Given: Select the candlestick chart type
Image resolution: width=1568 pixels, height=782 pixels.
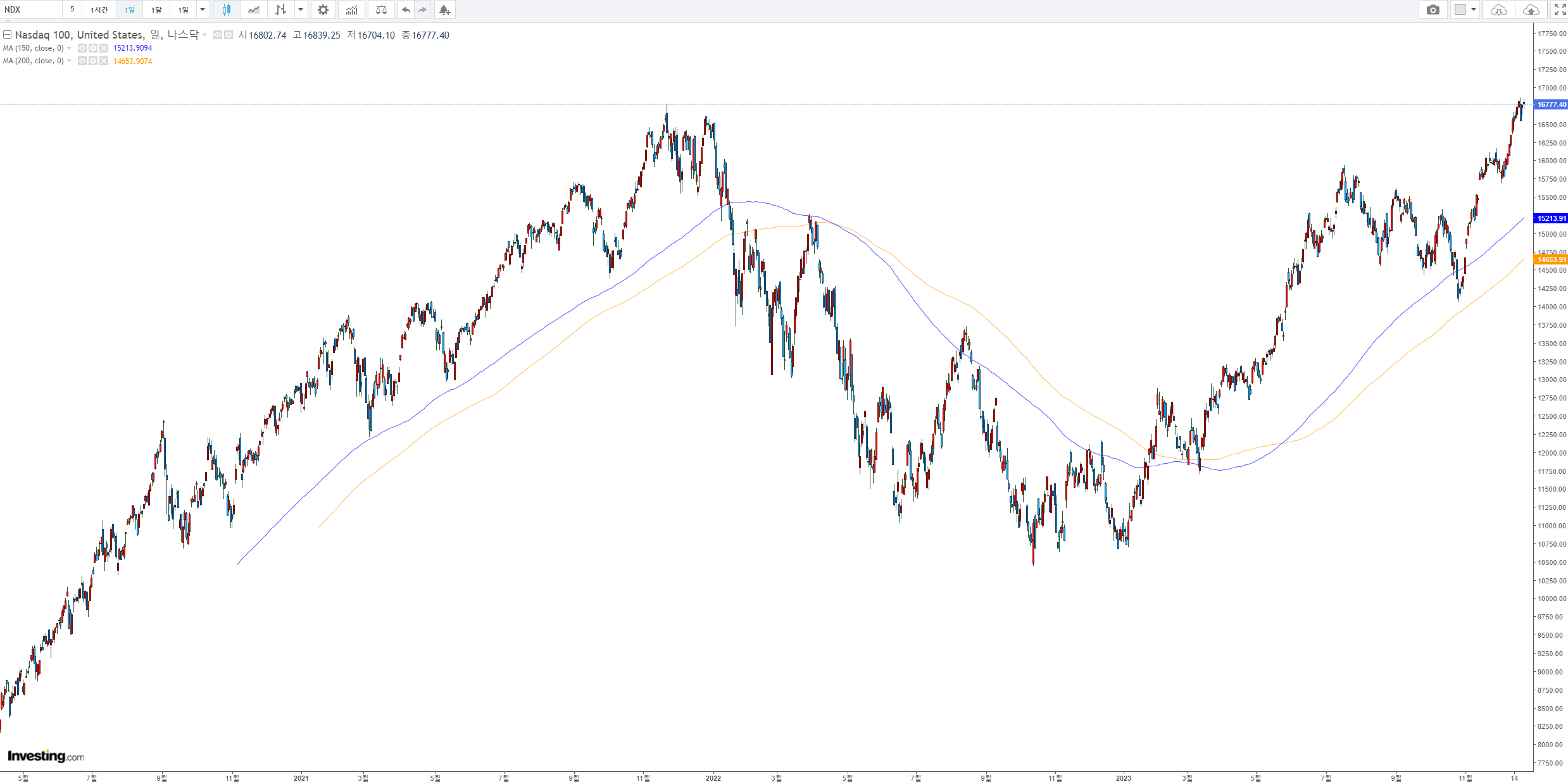Looking at the screenshot, I should click(226, 9).
